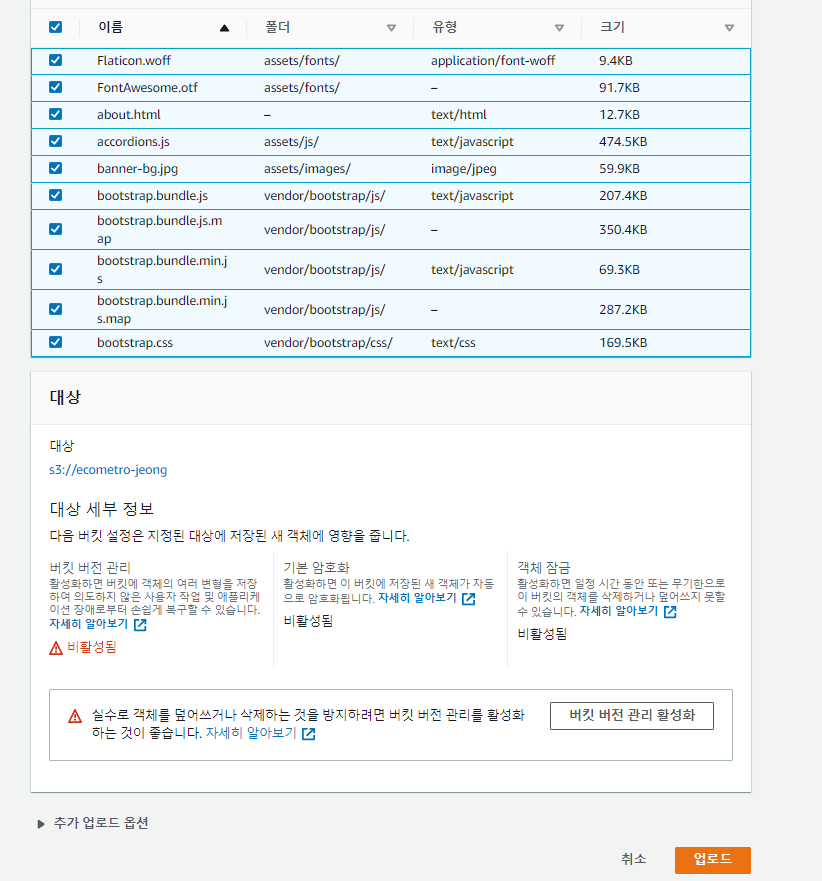The width and height of the screenshot is (822, 881).
Task: Click the vendor/bootstrap/css/ folder cell
Action: pos(328,343)
